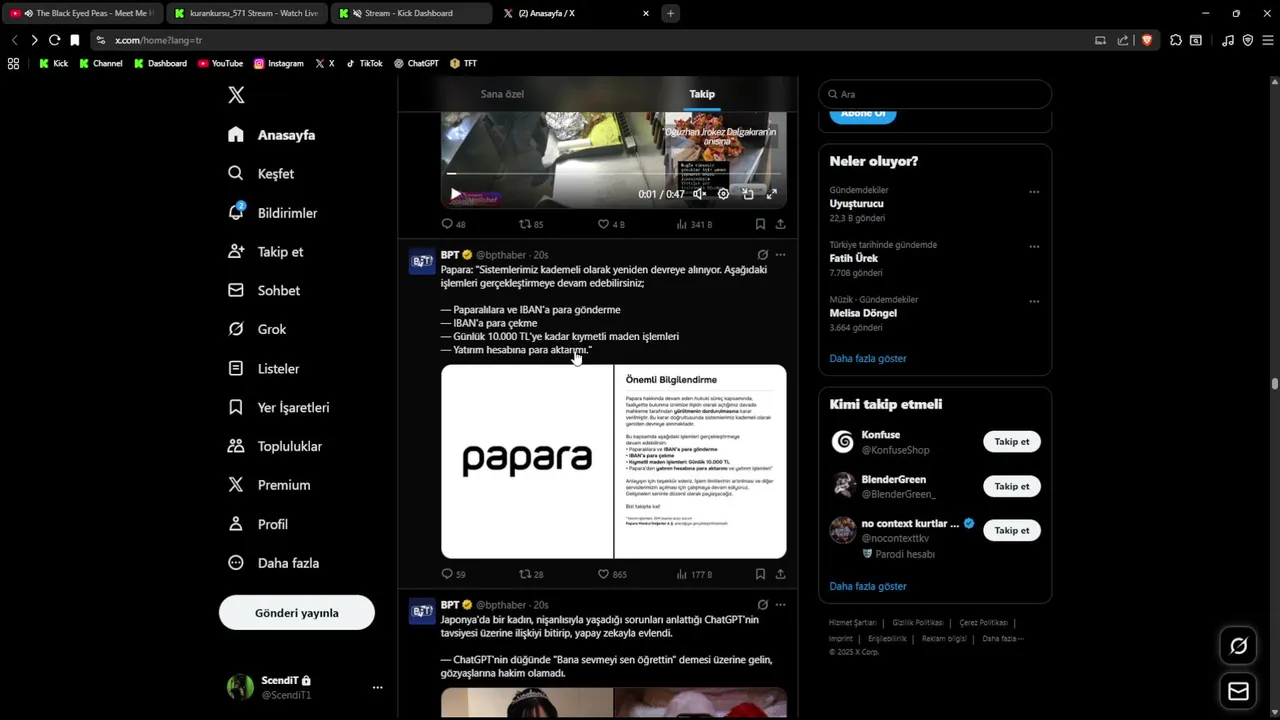Open Brave Shields lion icon
Screen dimensions: 1280x720
tap(1147, 40)
